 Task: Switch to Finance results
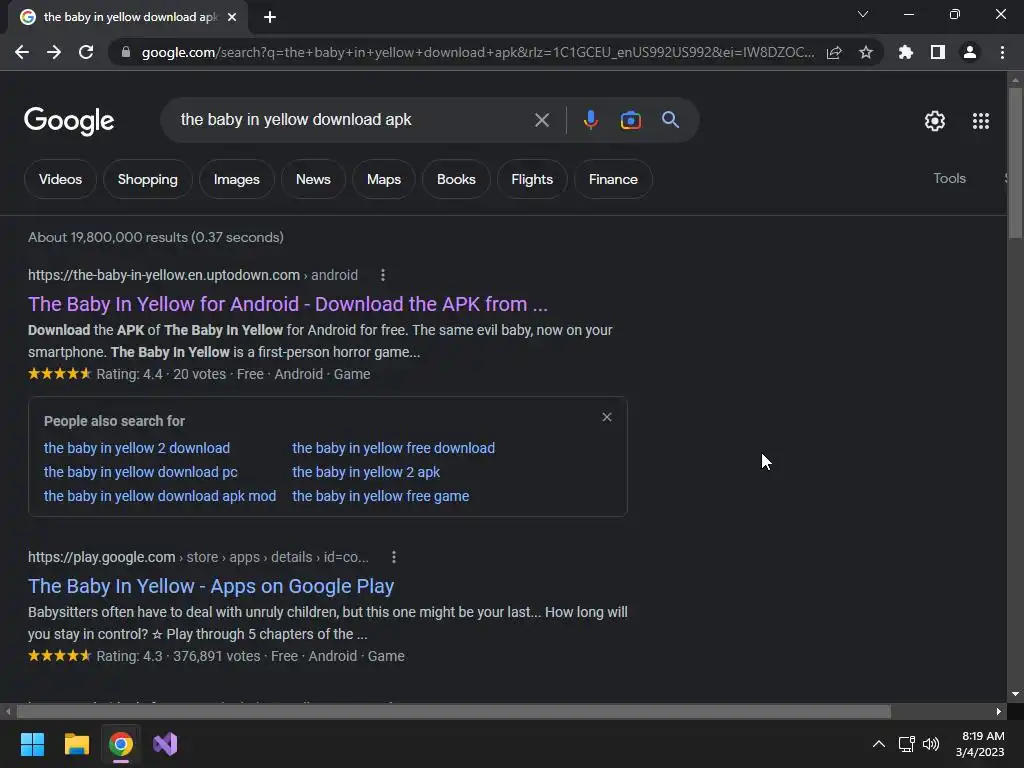tap(613, 179)
